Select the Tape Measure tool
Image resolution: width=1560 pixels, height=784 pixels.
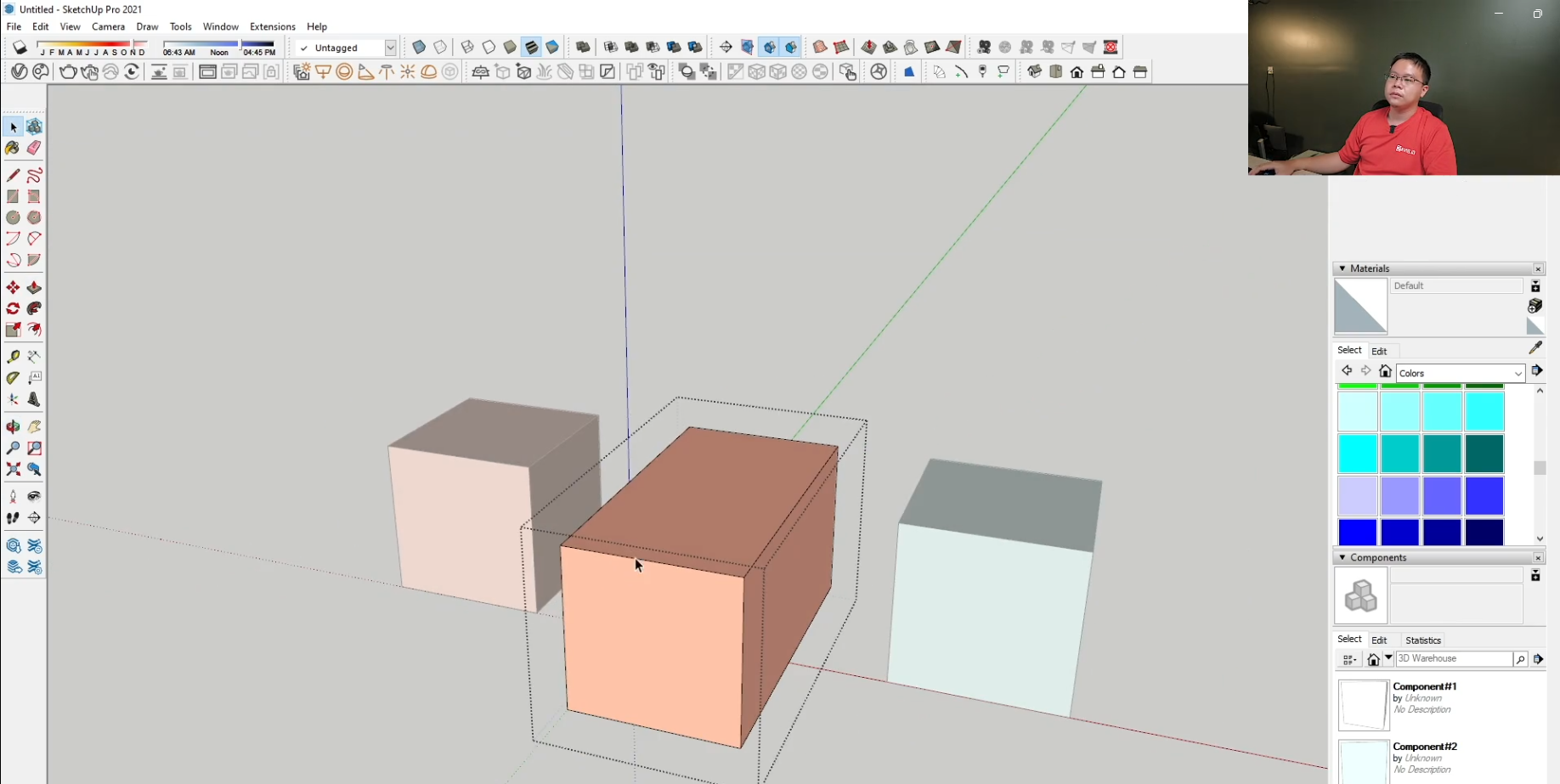click(13, 358)
